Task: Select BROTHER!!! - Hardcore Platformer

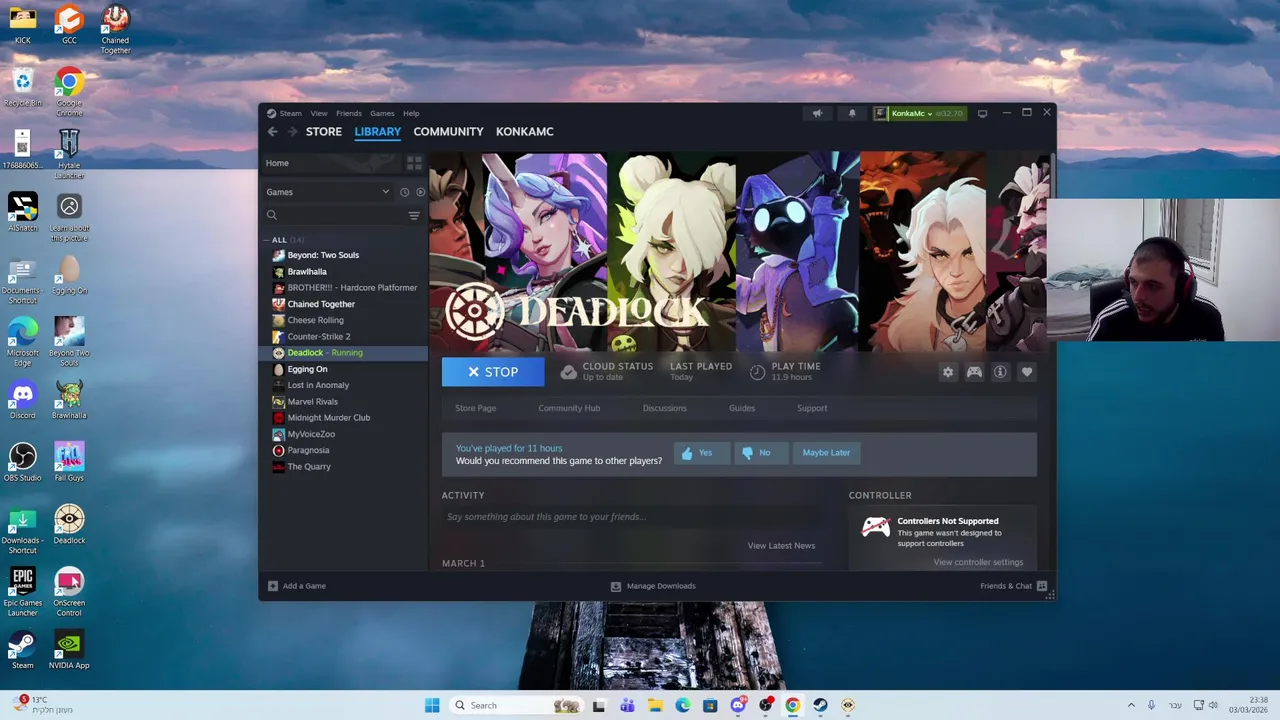Action: coord(344,288)
